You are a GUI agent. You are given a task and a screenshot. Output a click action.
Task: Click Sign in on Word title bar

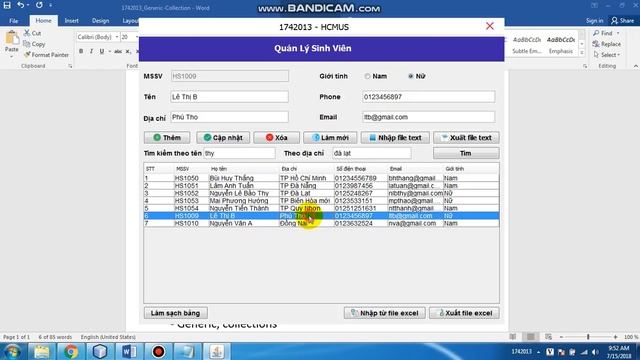tap(594, 20)
